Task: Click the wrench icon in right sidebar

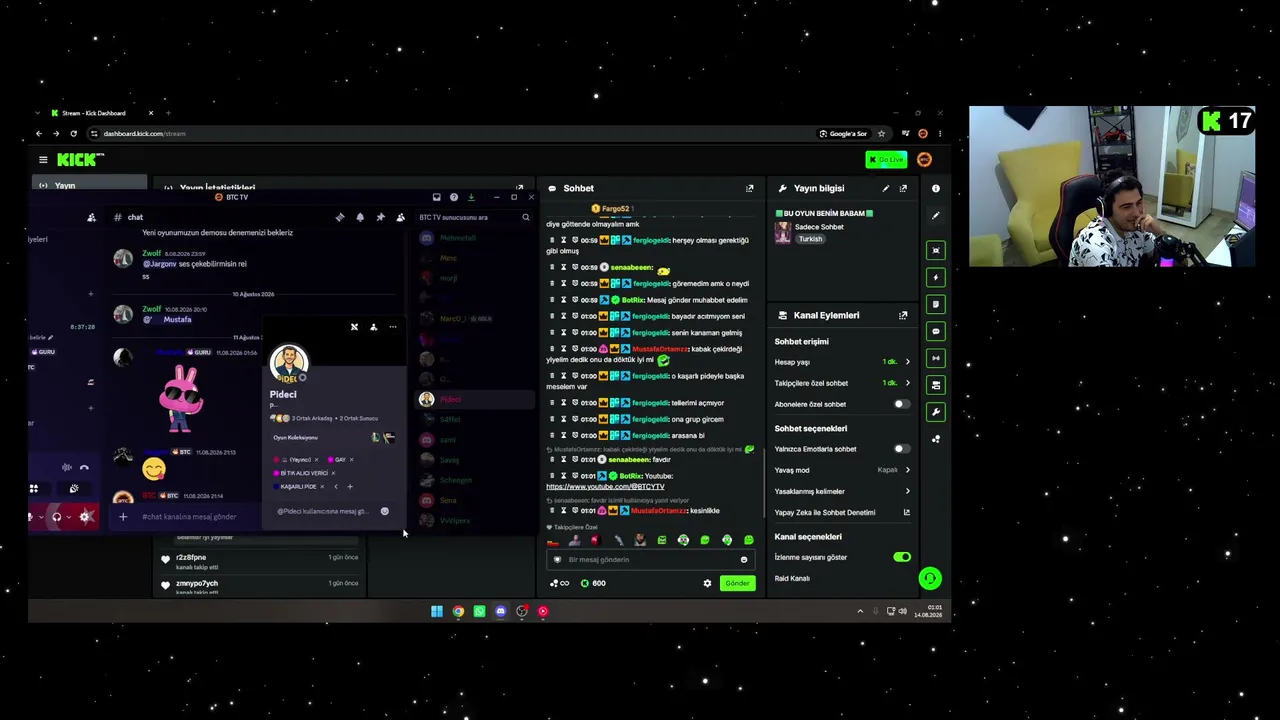Action: point(936,412)
